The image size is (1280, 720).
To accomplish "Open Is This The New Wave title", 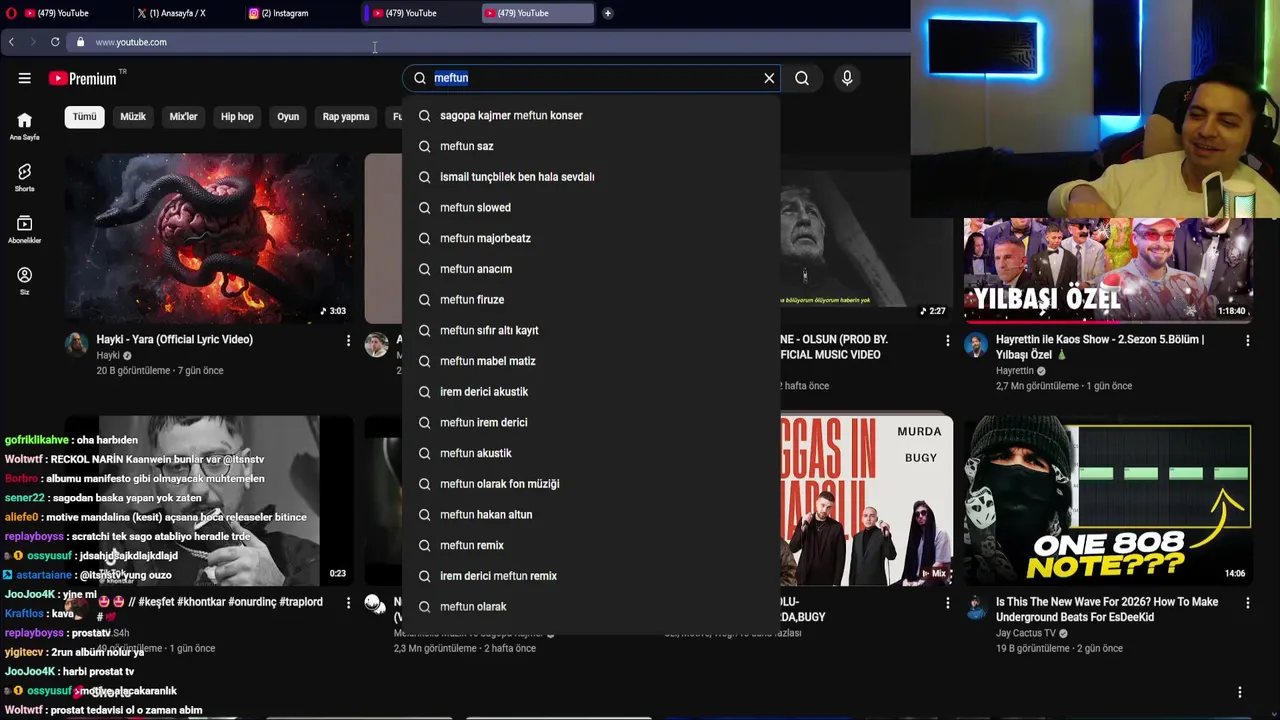I will [1107, 609].
